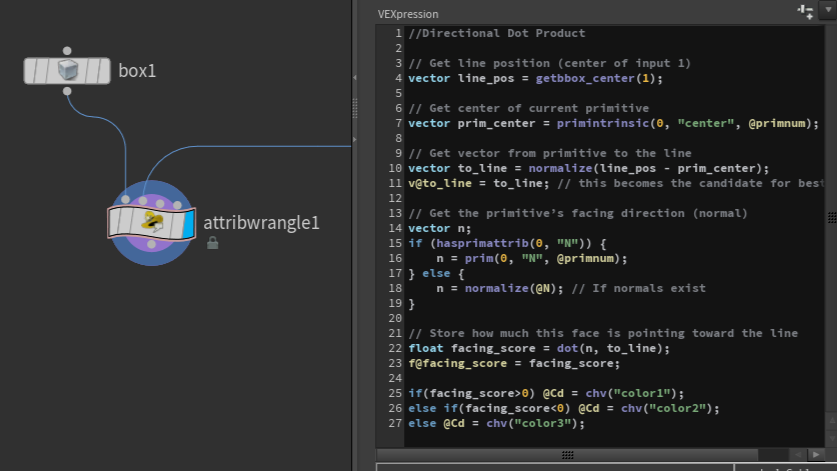Click the 'vector n;' declaration line
Screen dimensions: 837x471
tap(440, 229)
